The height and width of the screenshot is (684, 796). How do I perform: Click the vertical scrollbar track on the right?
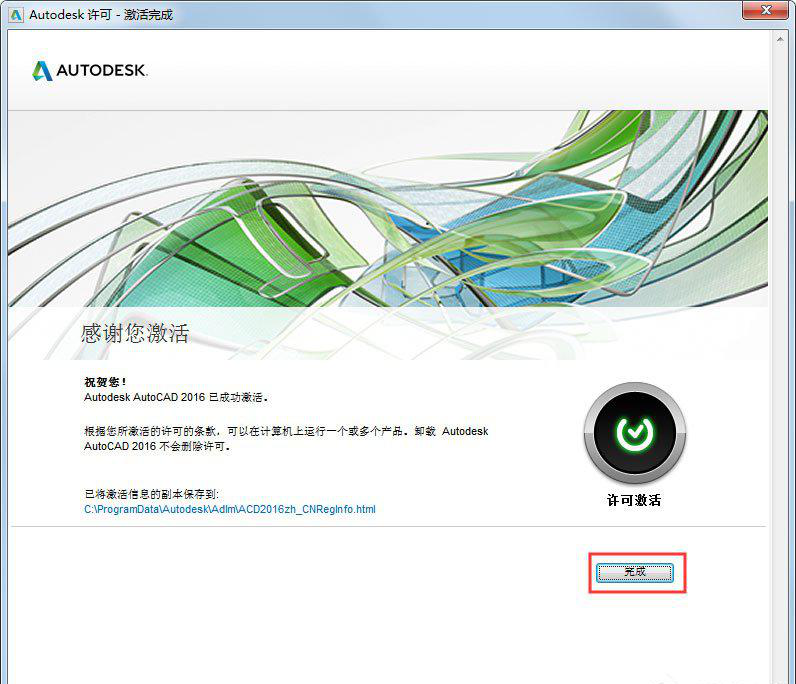pyautogui.click(x=779, y=350)
